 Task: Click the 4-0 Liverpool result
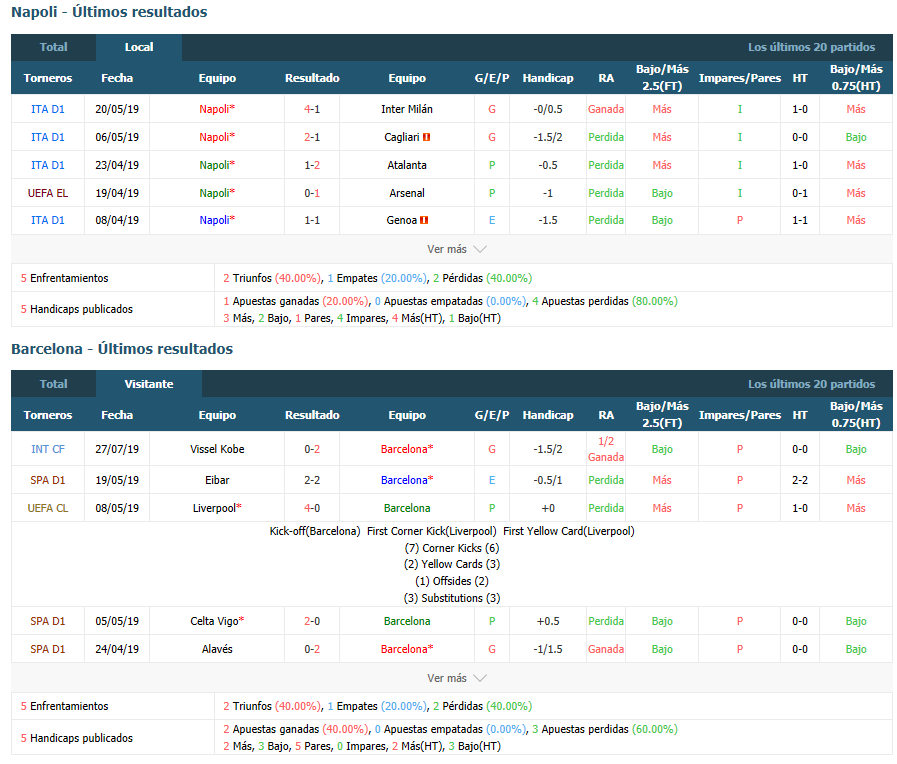[312, 508]
